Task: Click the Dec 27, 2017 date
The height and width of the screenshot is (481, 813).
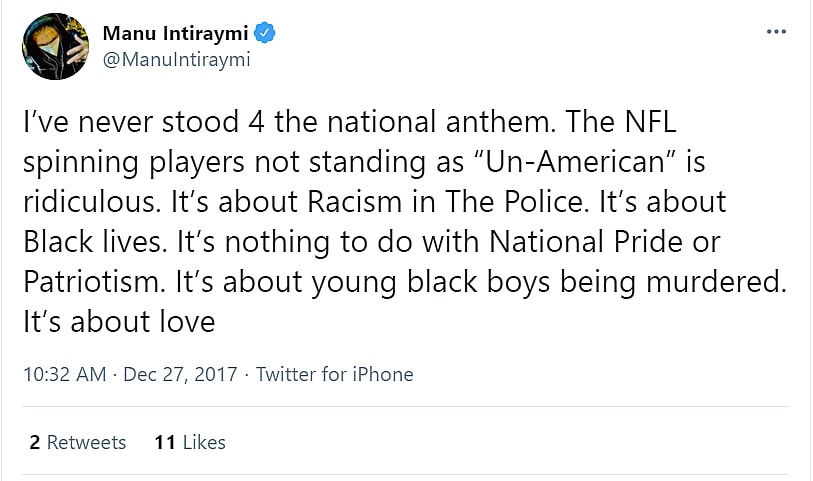Action: pyautogui.click(x=180, y=375)
